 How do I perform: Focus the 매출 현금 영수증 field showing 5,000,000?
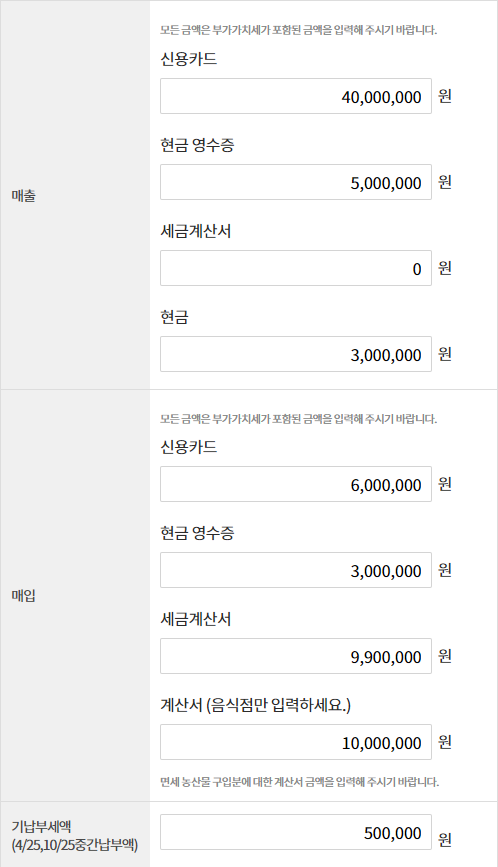[x=296, y=182]
